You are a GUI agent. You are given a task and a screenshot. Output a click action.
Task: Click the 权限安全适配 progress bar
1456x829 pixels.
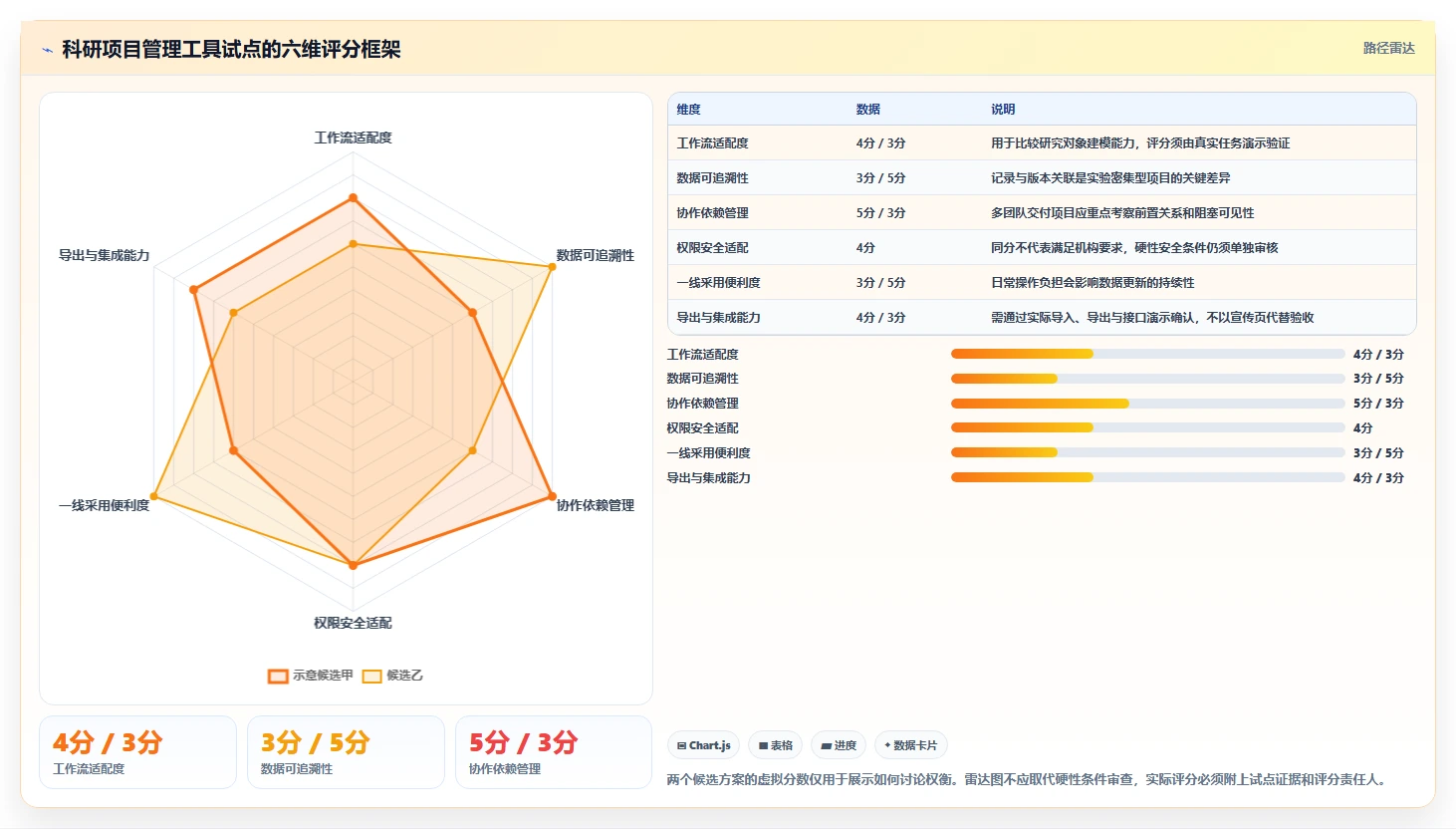(1147, 427)
